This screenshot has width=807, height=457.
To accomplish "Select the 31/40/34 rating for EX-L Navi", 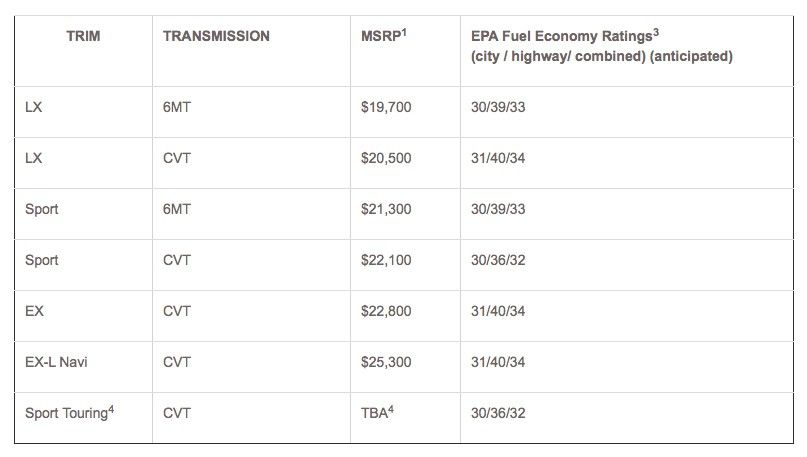I will [498, 362].
